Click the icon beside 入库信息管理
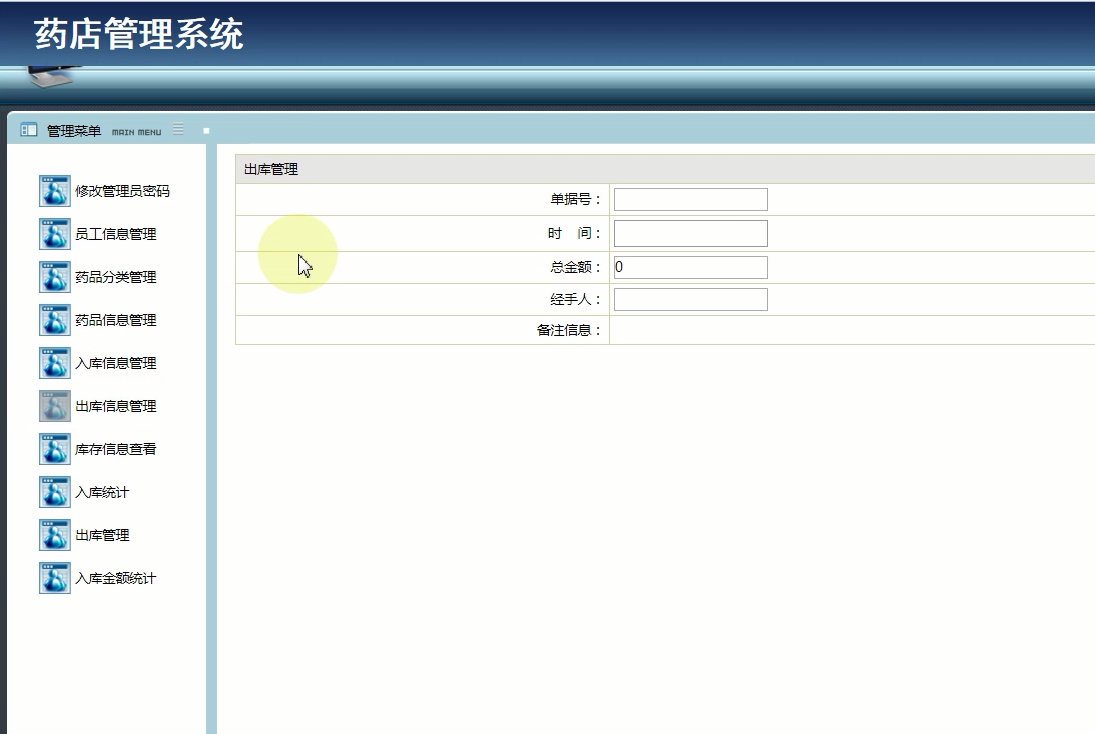 point(54,363)
